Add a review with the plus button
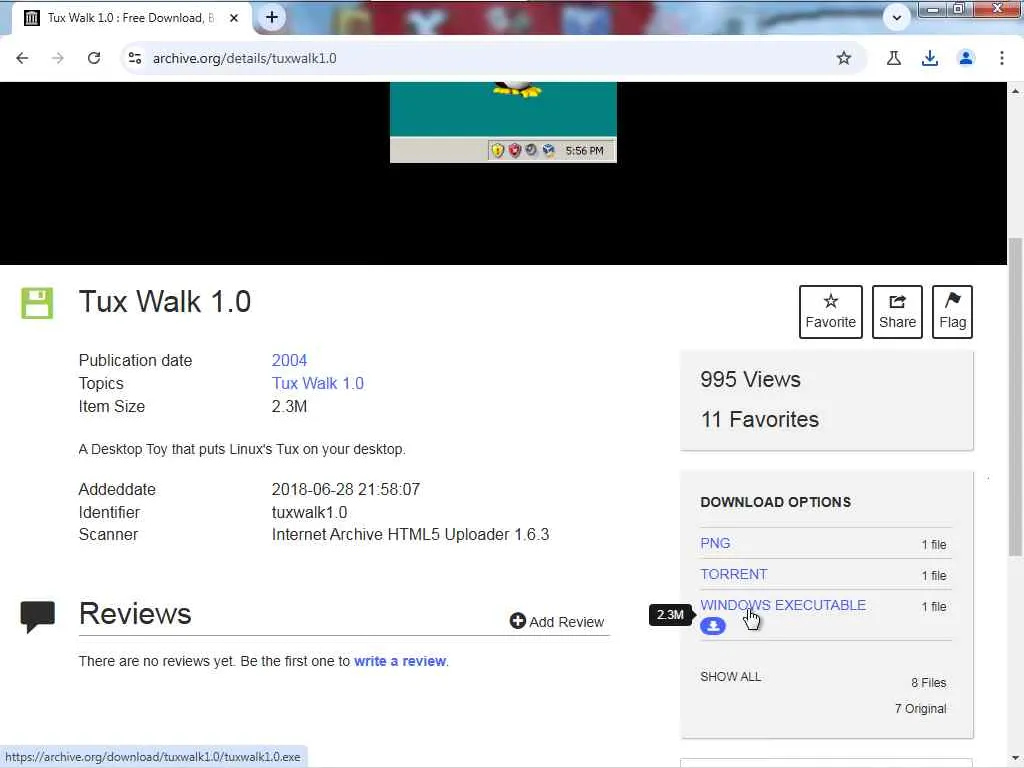The height and width of the screenshot is (768, 1024). (556, 622)
